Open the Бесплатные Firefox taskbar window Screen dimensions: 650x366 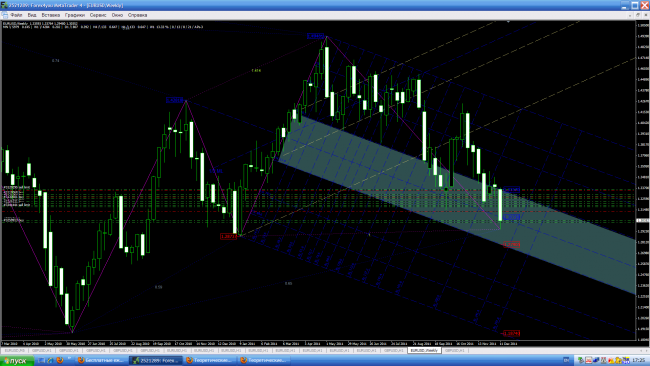coord(102,361)
